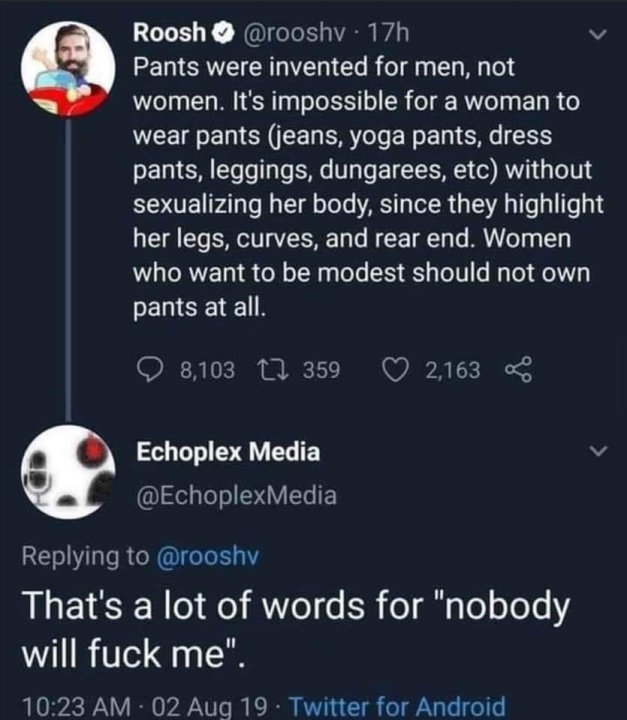Click the 8,103 replies count
627x720 pixels.
pyautogui.click(x=207, y=371)
